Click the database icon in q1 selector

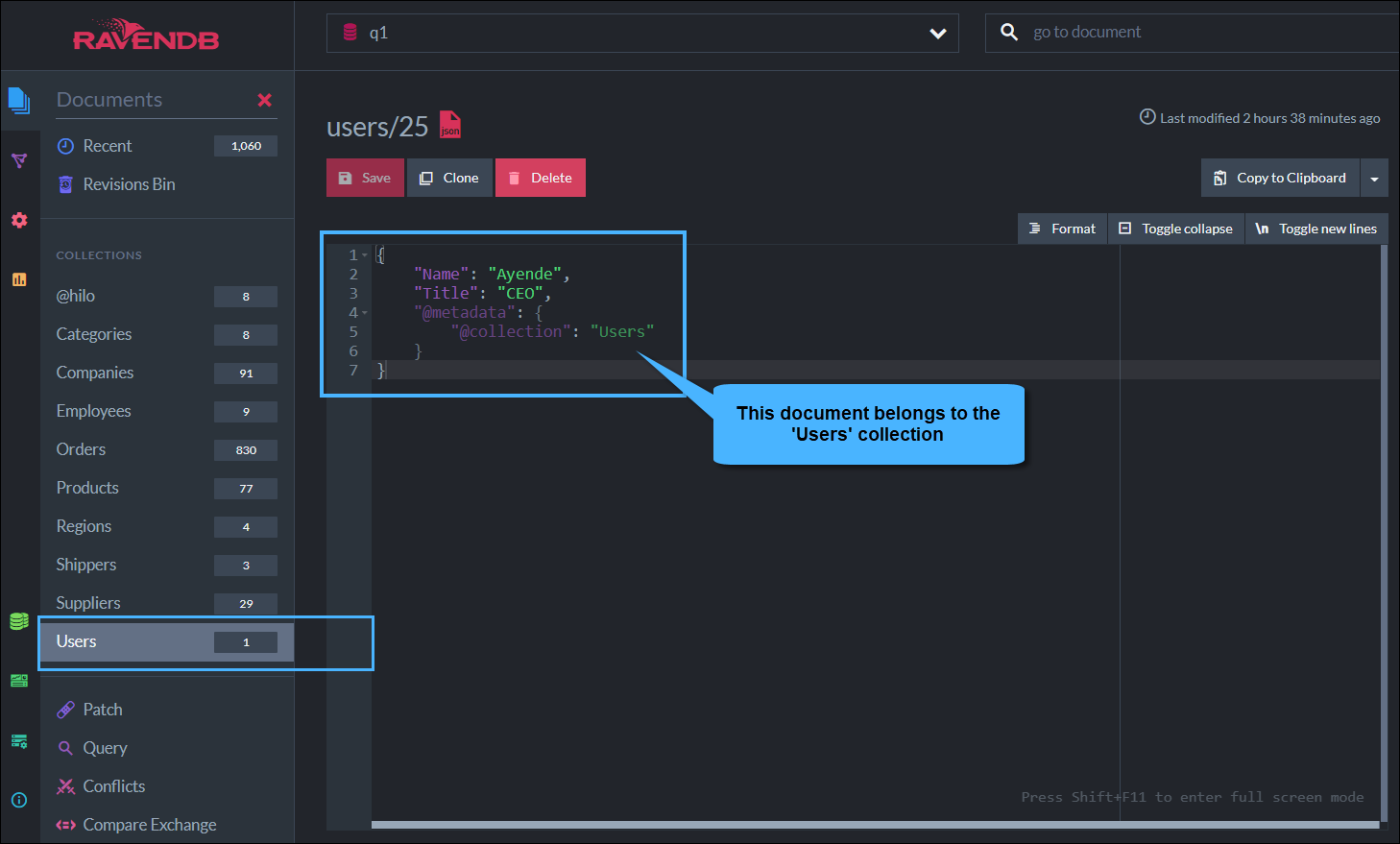(x=350, y=33)
